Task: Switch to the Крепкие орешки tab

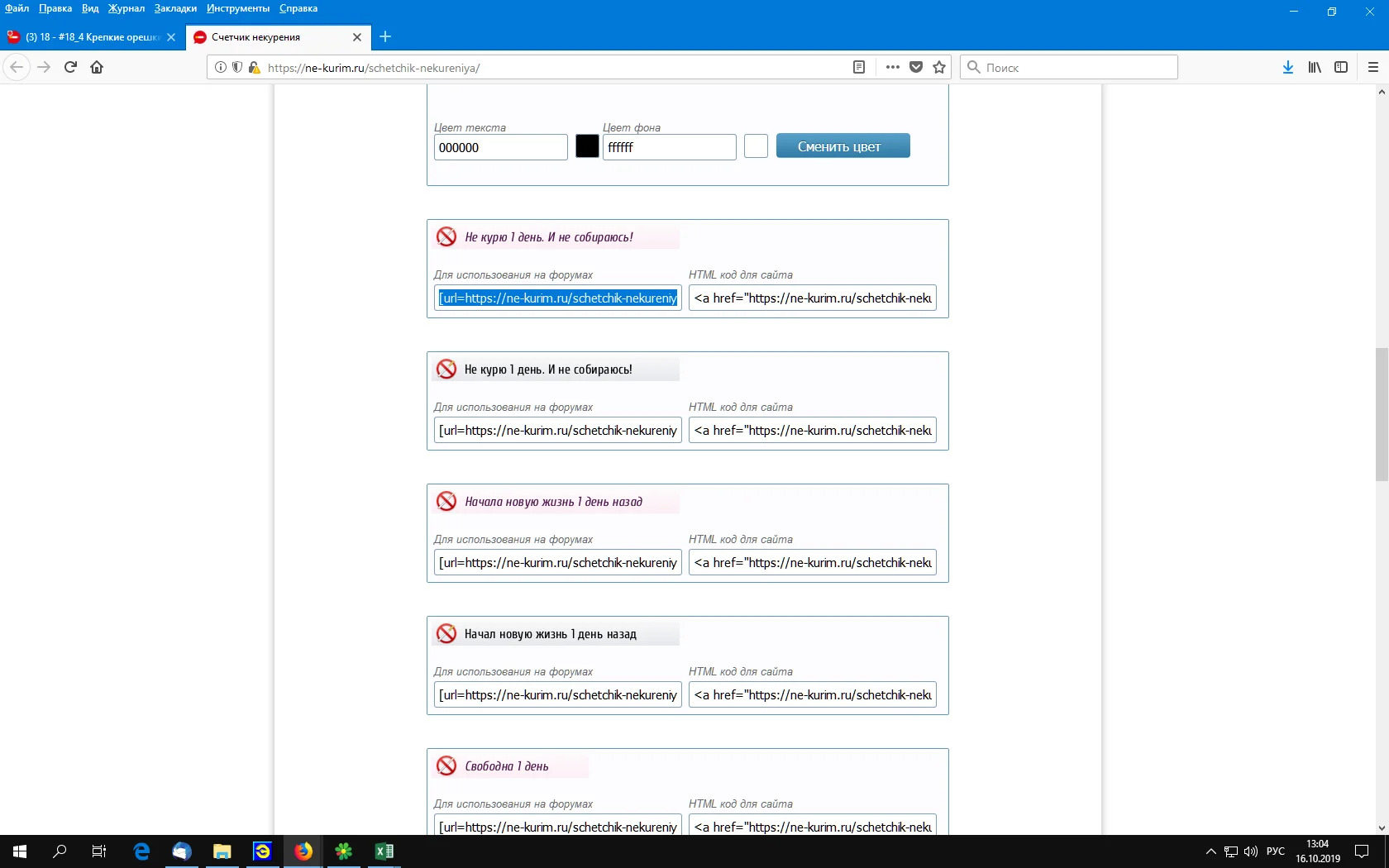Action: (x=91, y=37)
